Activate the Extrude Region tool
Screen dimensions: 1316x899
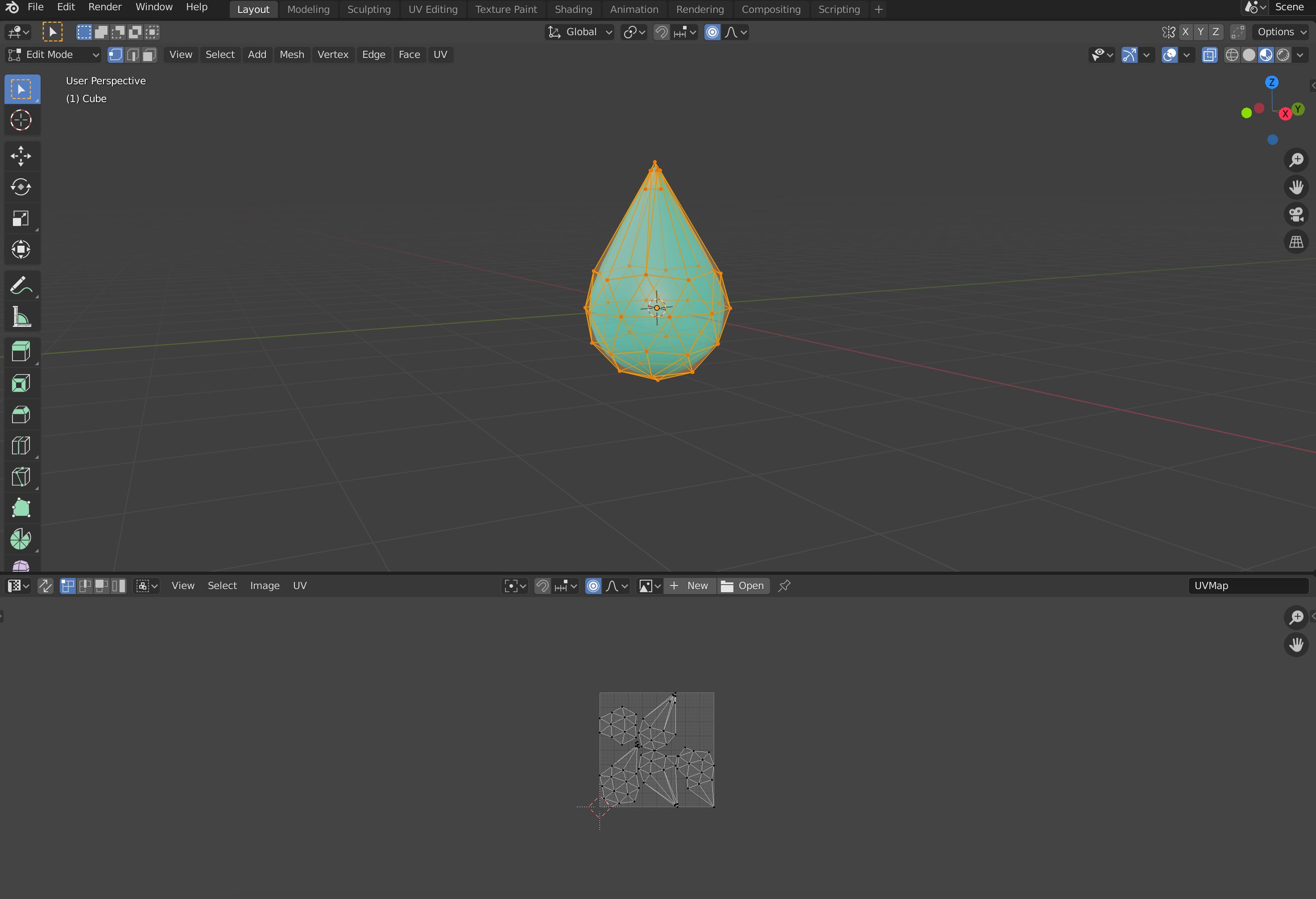click(21, 352)
